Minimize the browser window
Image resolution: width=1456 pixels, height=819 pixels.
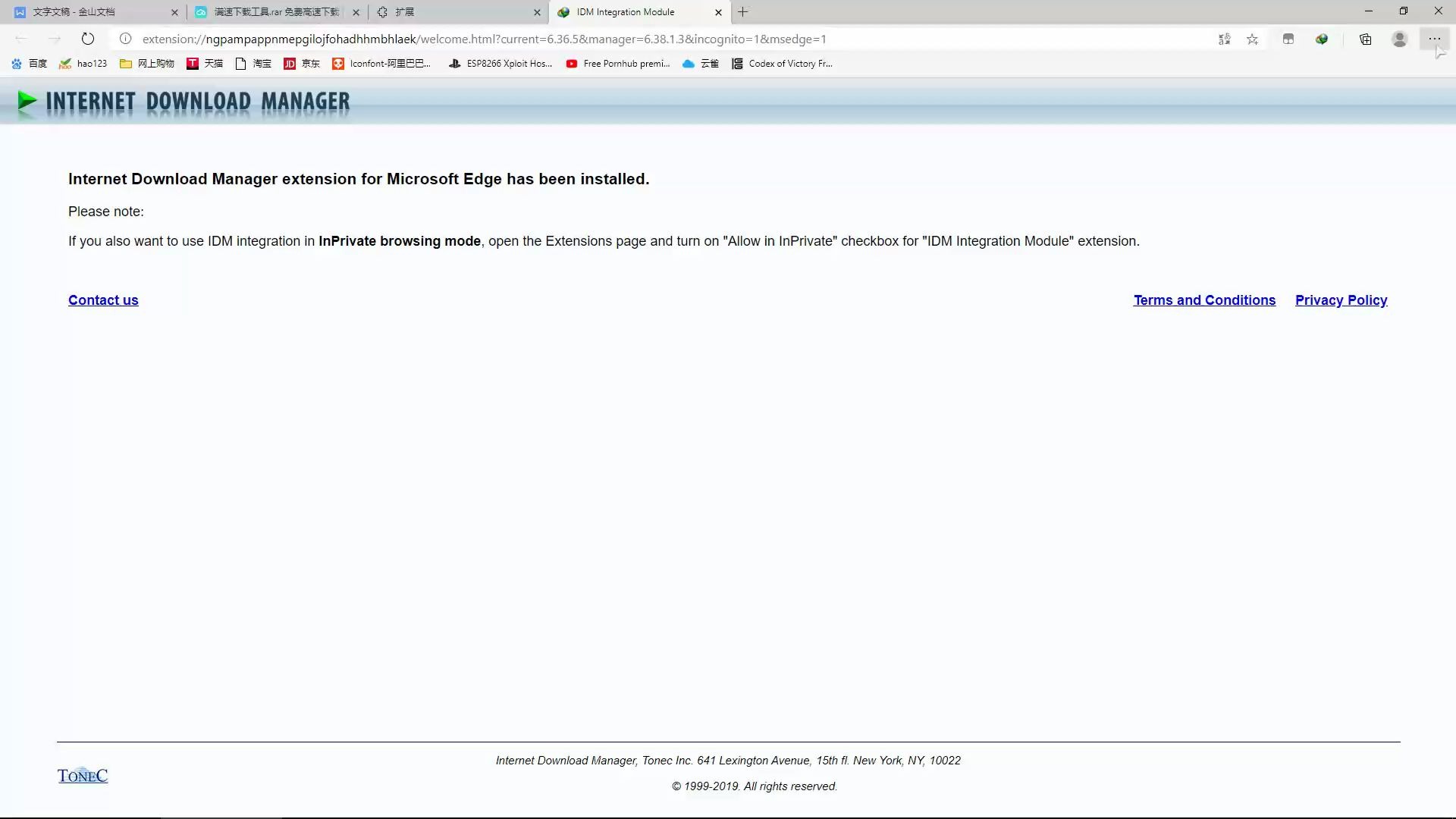pos(1369,11)
